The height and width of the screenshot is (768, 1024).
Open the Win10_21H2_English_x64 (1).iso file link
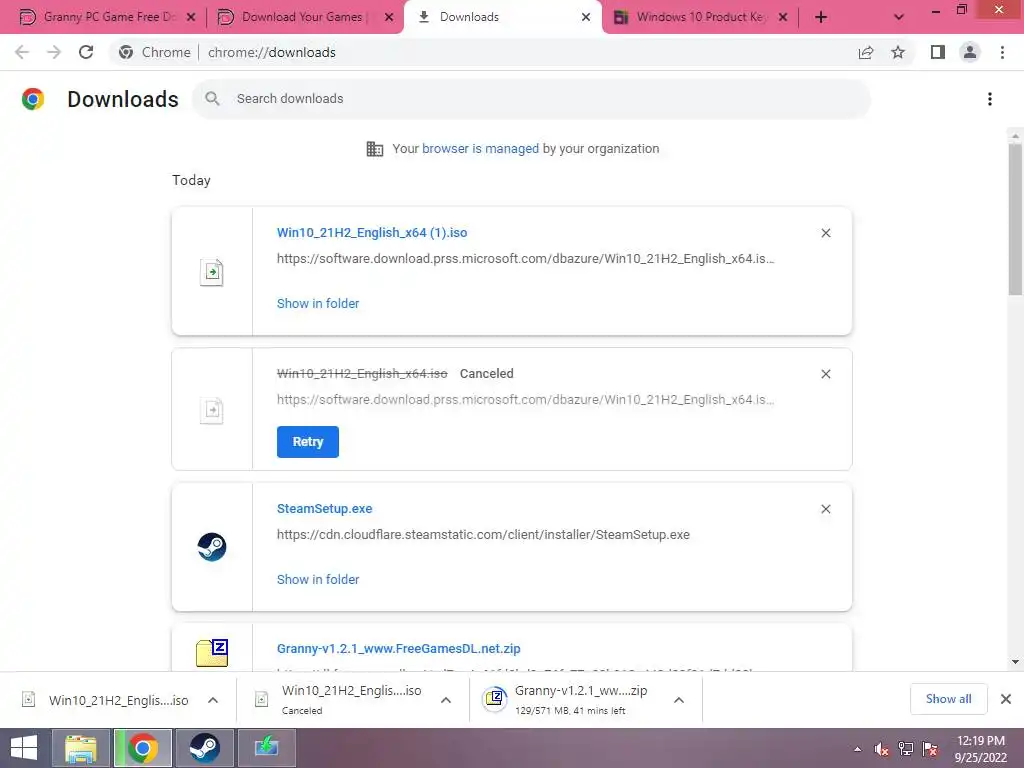click(372, 233)
